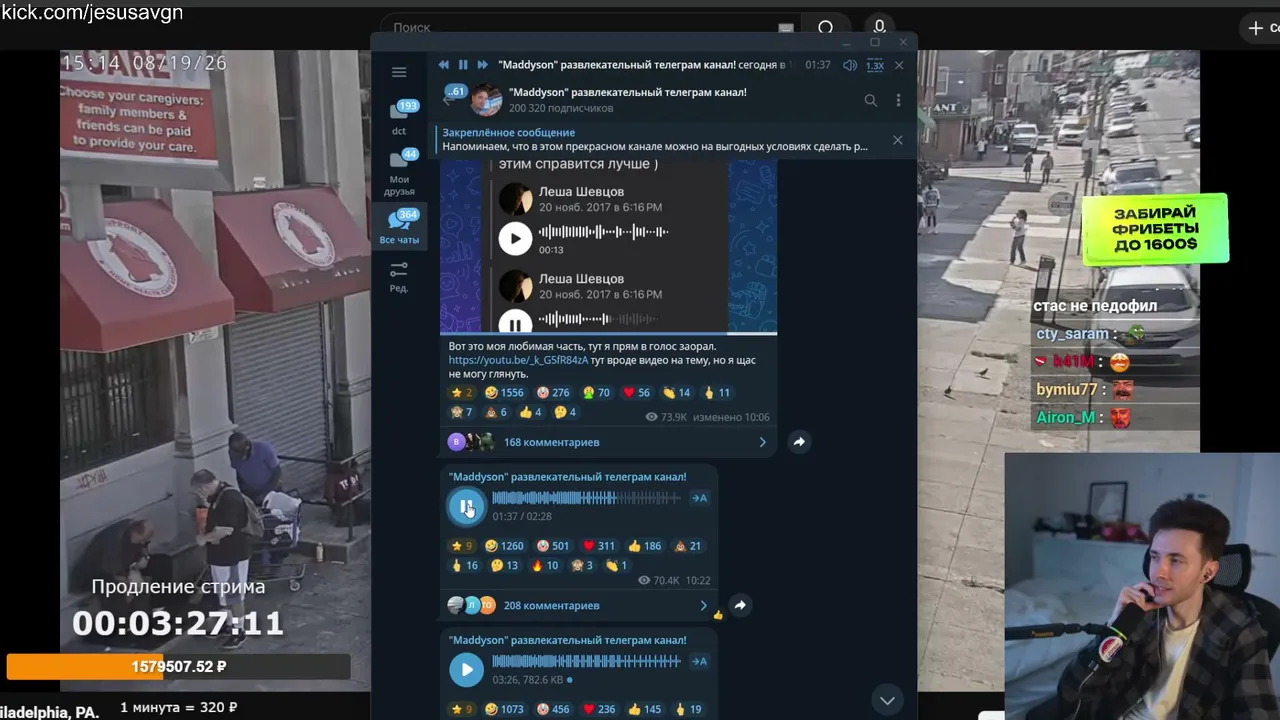Search within the Maddyson channel
This screenshot has height=720, width=1280.
pyautogui.click(x=870, y=100)
